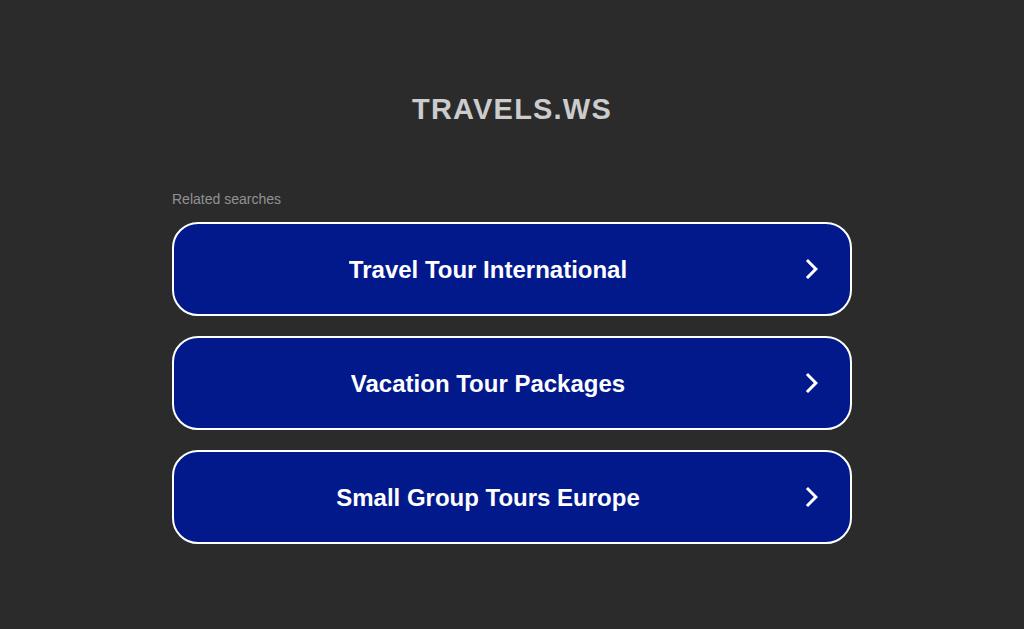Click the chevron arrow beside Small Group Tours Europe
1024x629 pixels.
811,497
